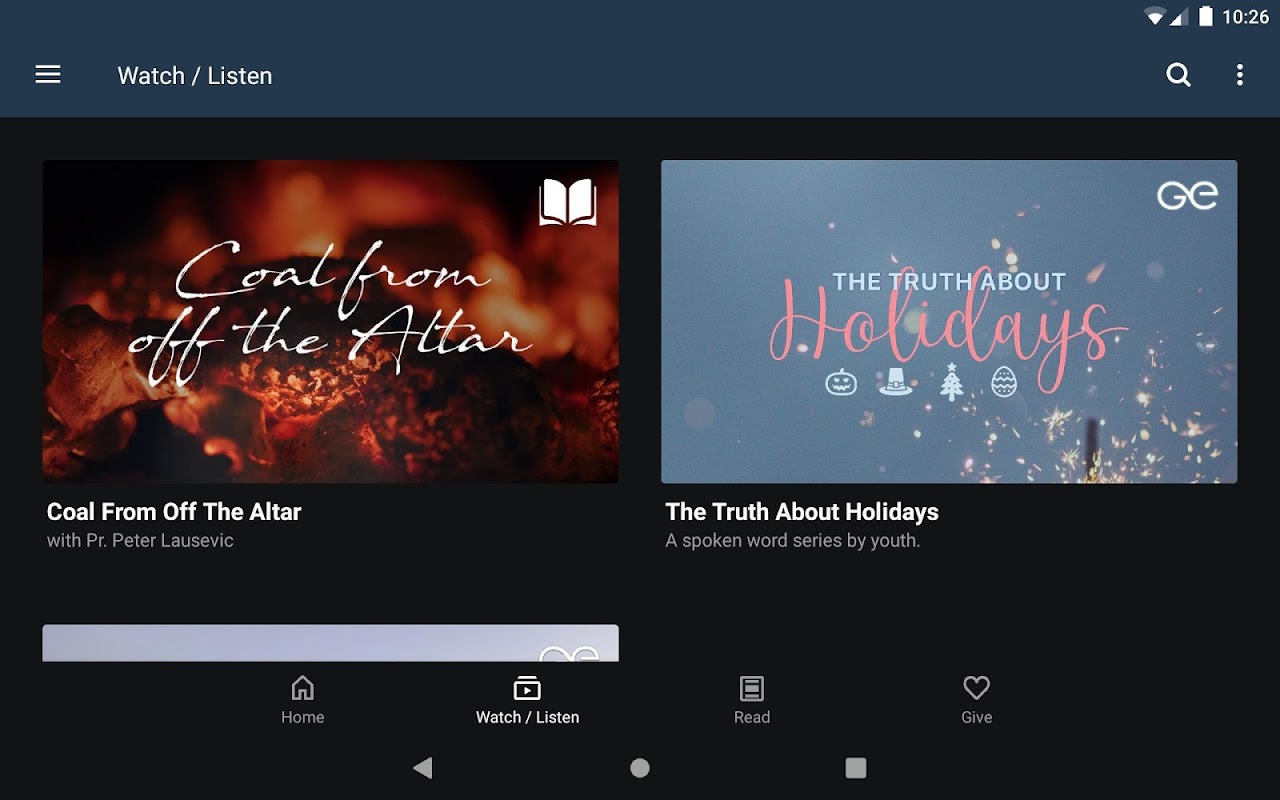Screen dimensions: 1280x800
Task: Tap the Android home circle button
Action: 640,768
